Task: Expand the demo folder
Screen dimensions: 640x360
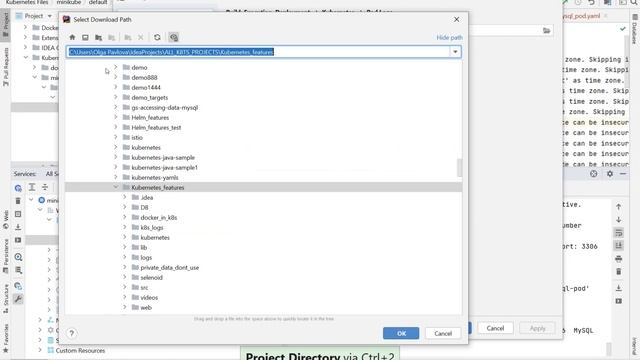Action: [x=116, y=67]
